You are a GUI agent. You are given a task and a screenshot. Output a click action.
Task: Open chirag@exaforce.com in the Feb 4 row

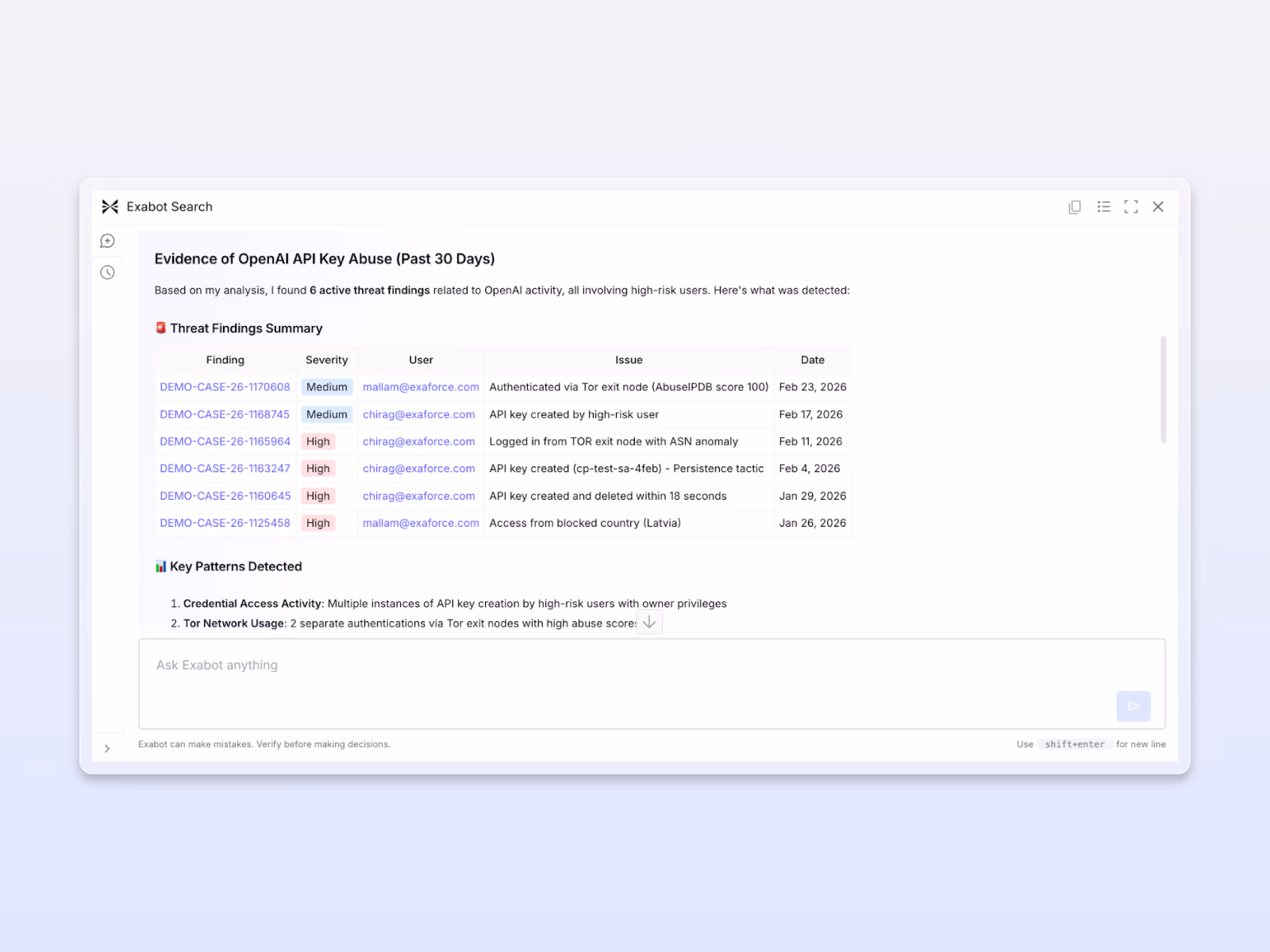419,469
